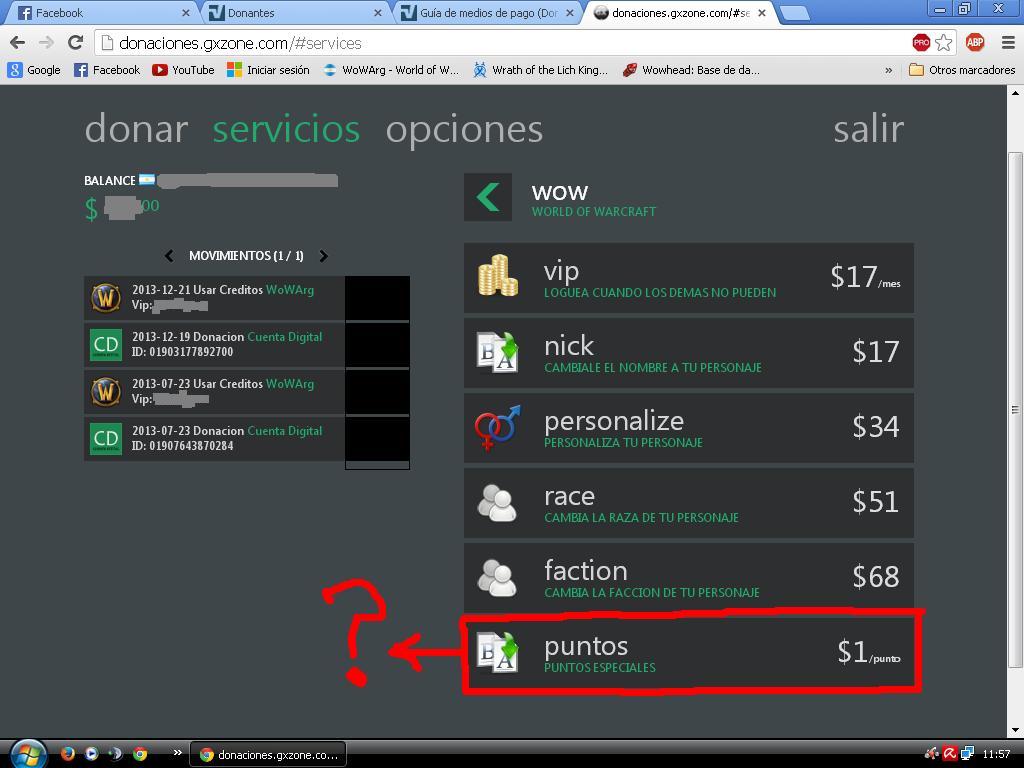Click the nick rename icon
The image size is (1024, 768).
pos(498,351)
